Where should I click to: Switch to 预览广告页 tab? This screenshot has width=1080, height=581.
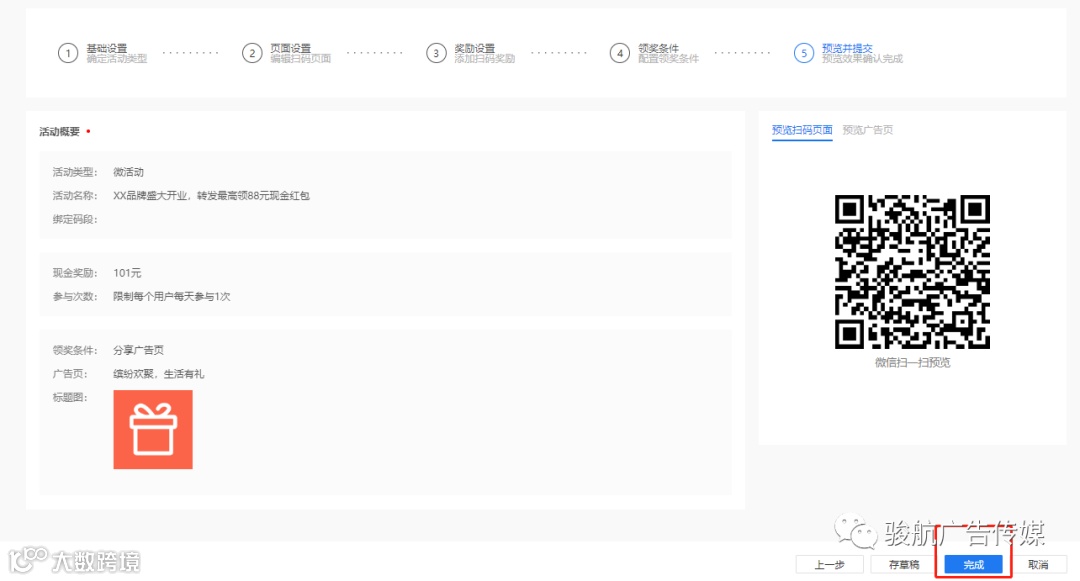coord(868,129)
